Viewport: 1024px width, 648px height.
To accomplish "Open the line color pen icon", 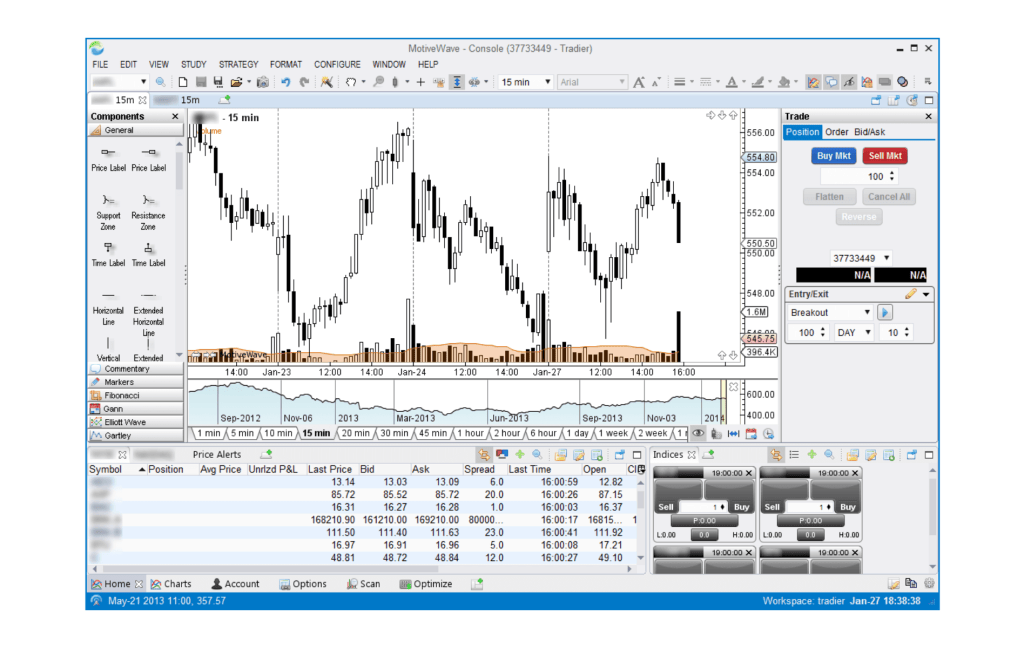I will pyautogui.click(x=758, y=82).
